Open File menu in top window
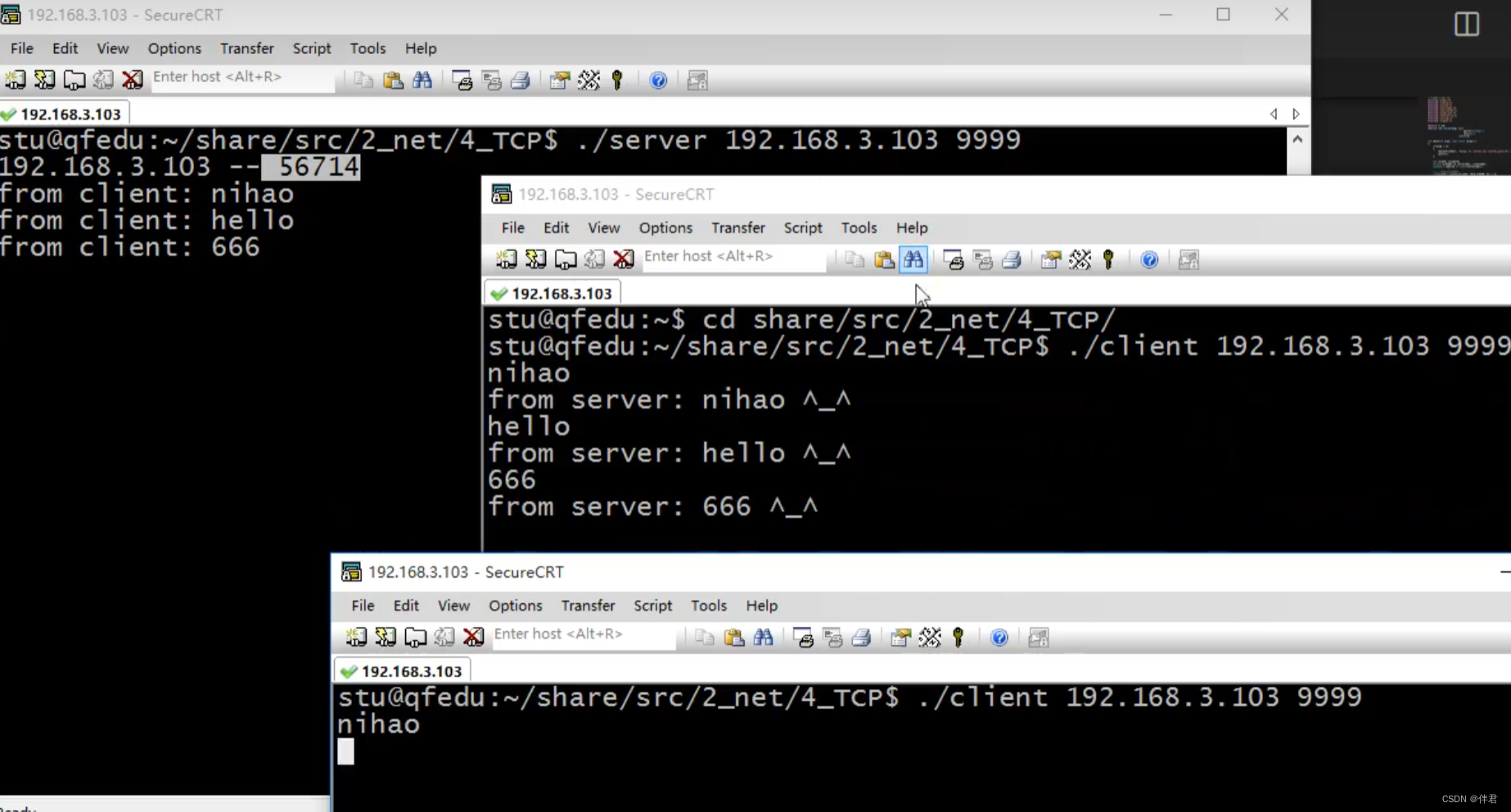 coord(22,48)
